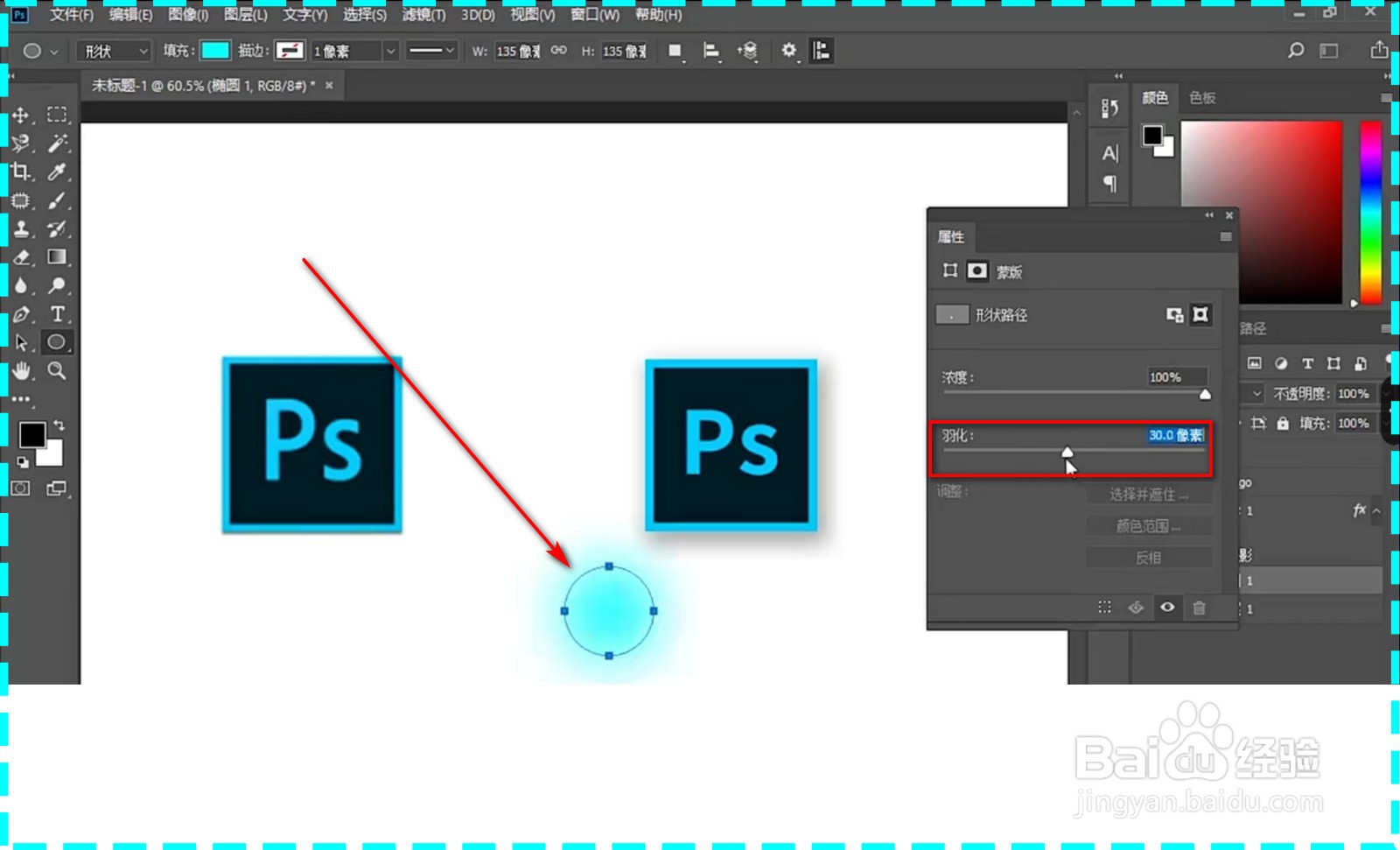
Task: Select the Eyedropper tool
Action: pos(57,172)
